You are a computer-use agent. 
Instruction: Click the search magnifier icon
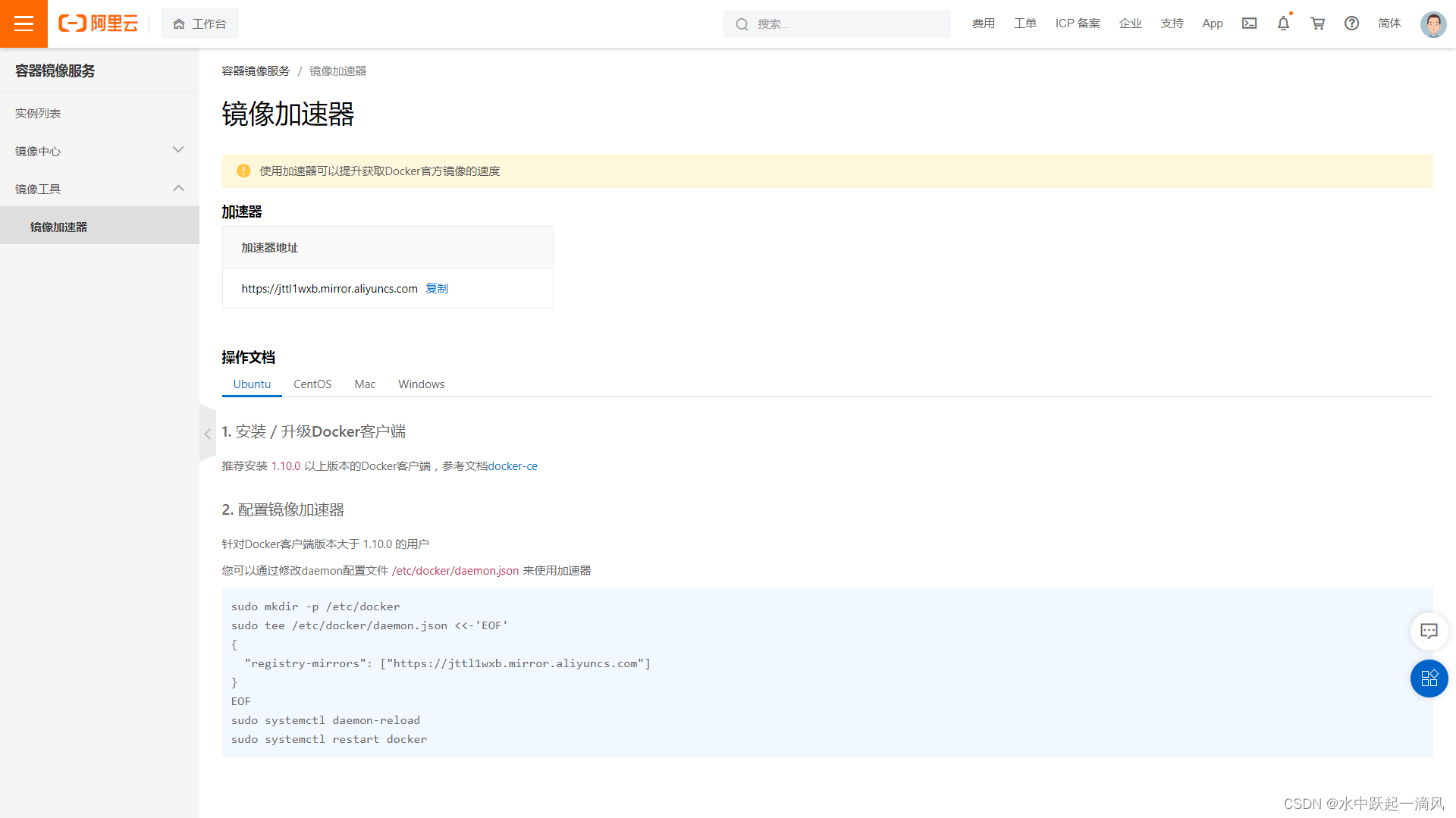point(742,24)
